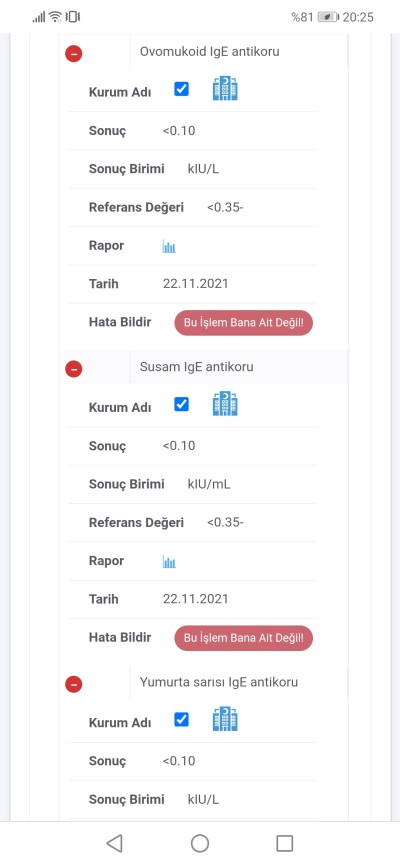The image size is (400, 866).
Task: Open recent apps square button
Action: click(285, 843)
